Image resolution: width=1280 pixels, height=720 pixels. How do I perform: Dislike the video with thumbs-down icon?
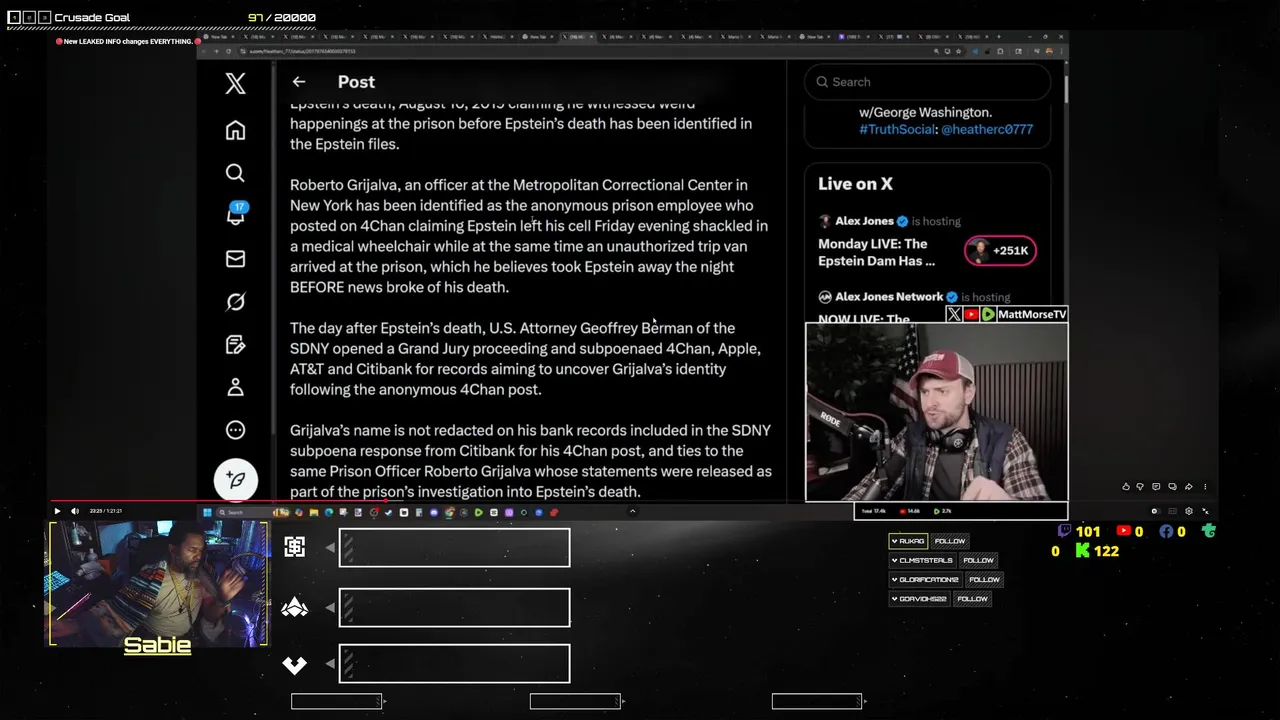(1140, 487)
